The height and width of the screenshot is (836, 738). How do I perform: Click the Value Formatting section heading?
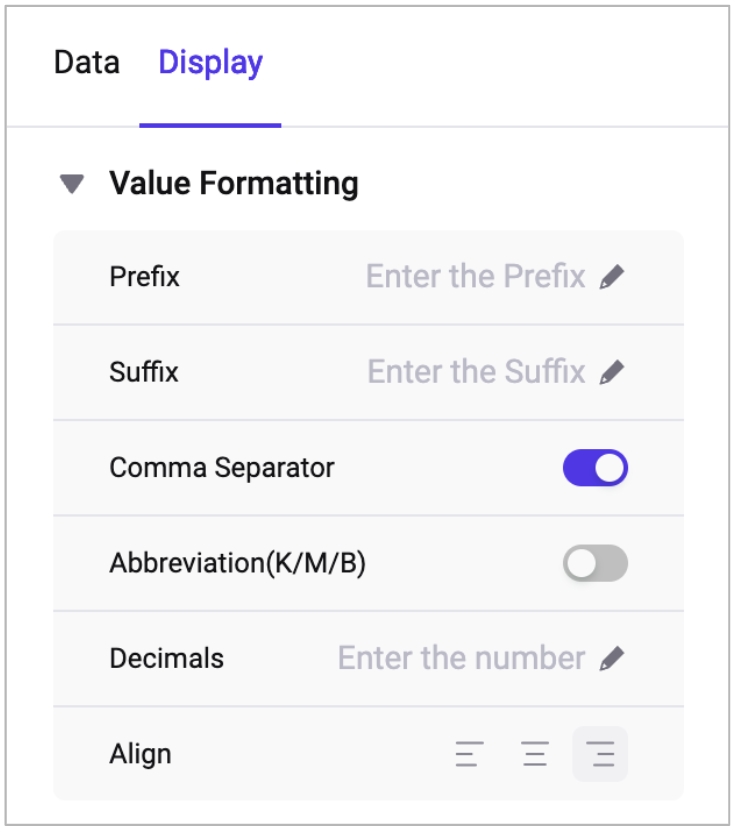[x=233, y=184]
